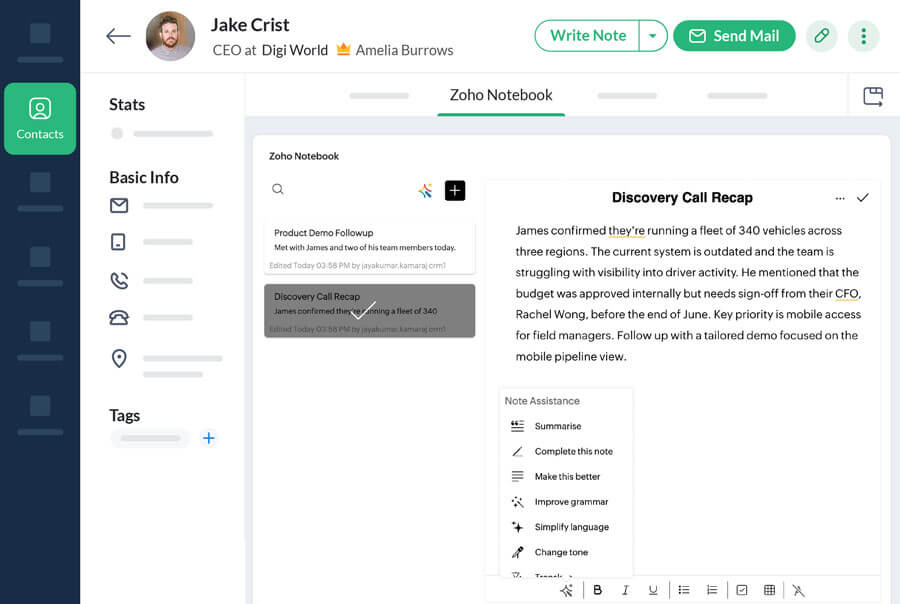
Task: Click the Send Mail button
Action: click(x=734, y=36)
